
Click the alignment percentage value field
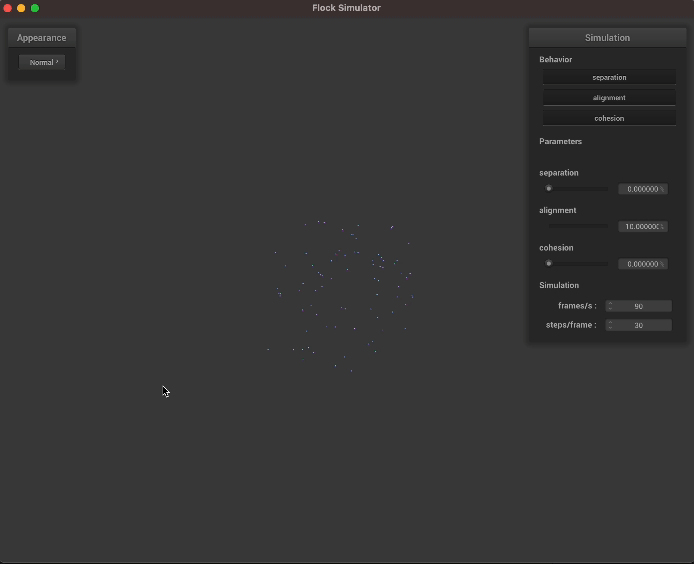point(642,227)
